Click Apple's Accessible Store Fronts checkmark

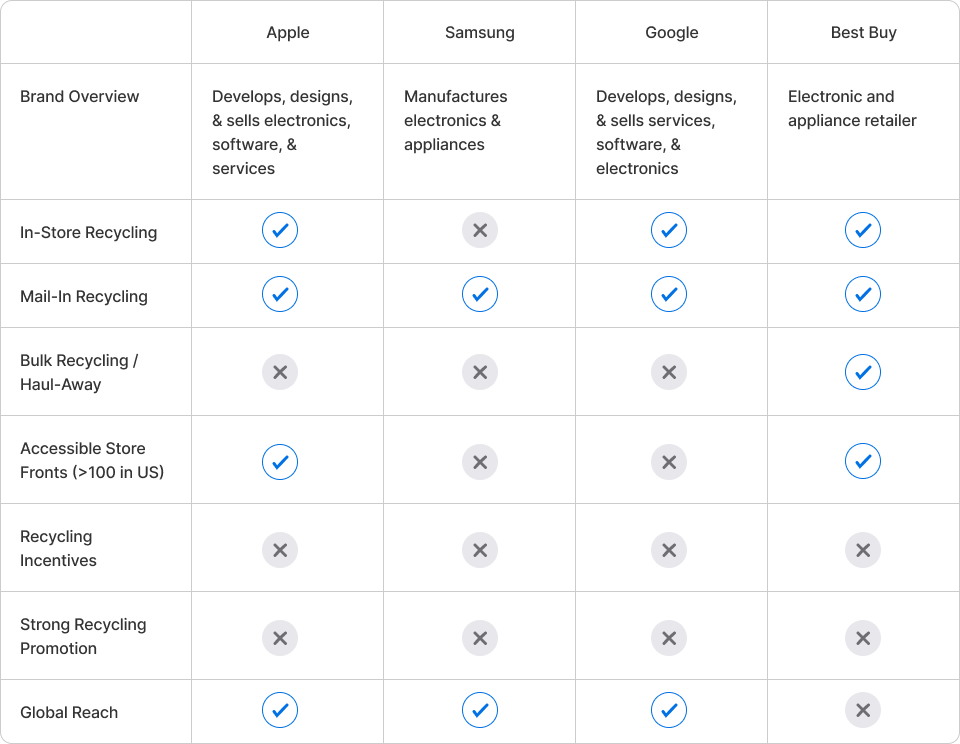tap(280, 462)
